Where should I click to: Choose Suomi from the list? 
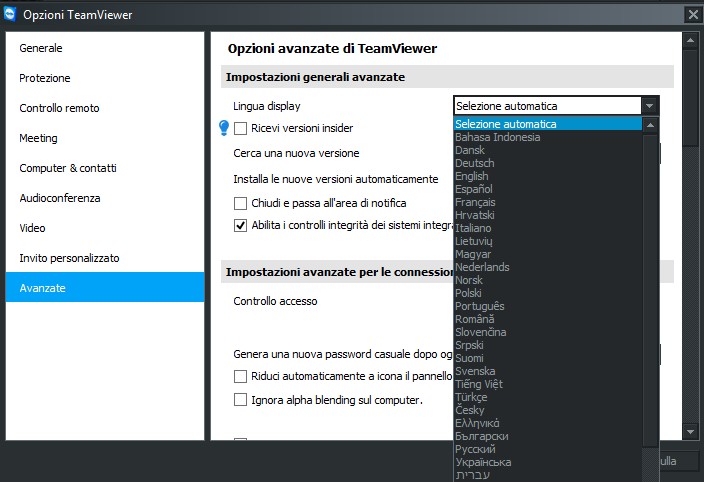pyautogui.click(x=548, y=358)
